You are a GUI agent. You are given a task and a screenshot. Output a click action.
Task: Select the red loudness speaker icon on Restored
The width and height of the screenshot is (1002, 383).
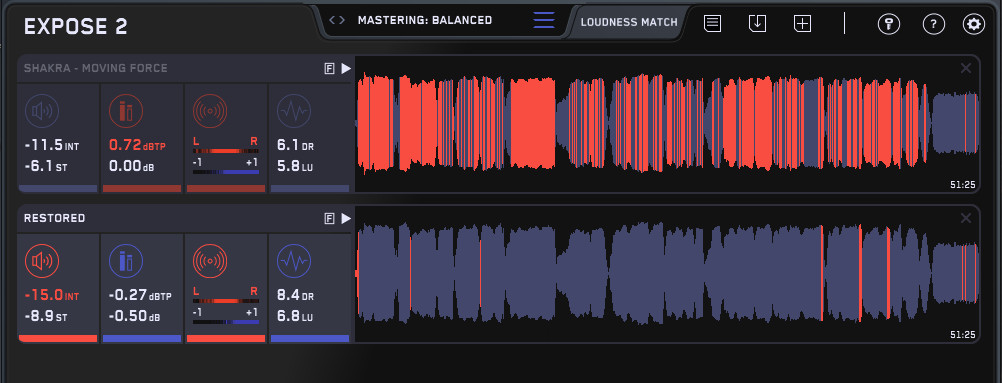42,262
